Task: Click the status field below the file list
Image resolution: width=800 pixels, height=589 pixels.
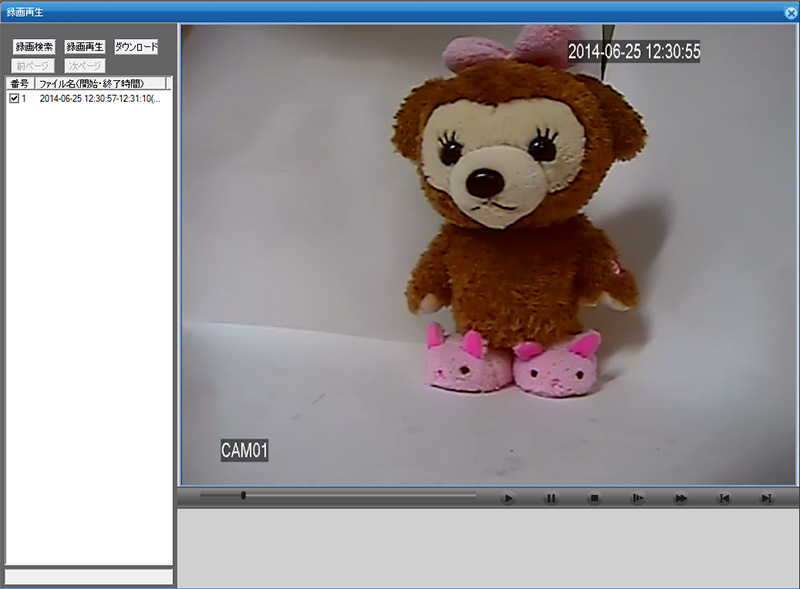Action: pos(89,577)
